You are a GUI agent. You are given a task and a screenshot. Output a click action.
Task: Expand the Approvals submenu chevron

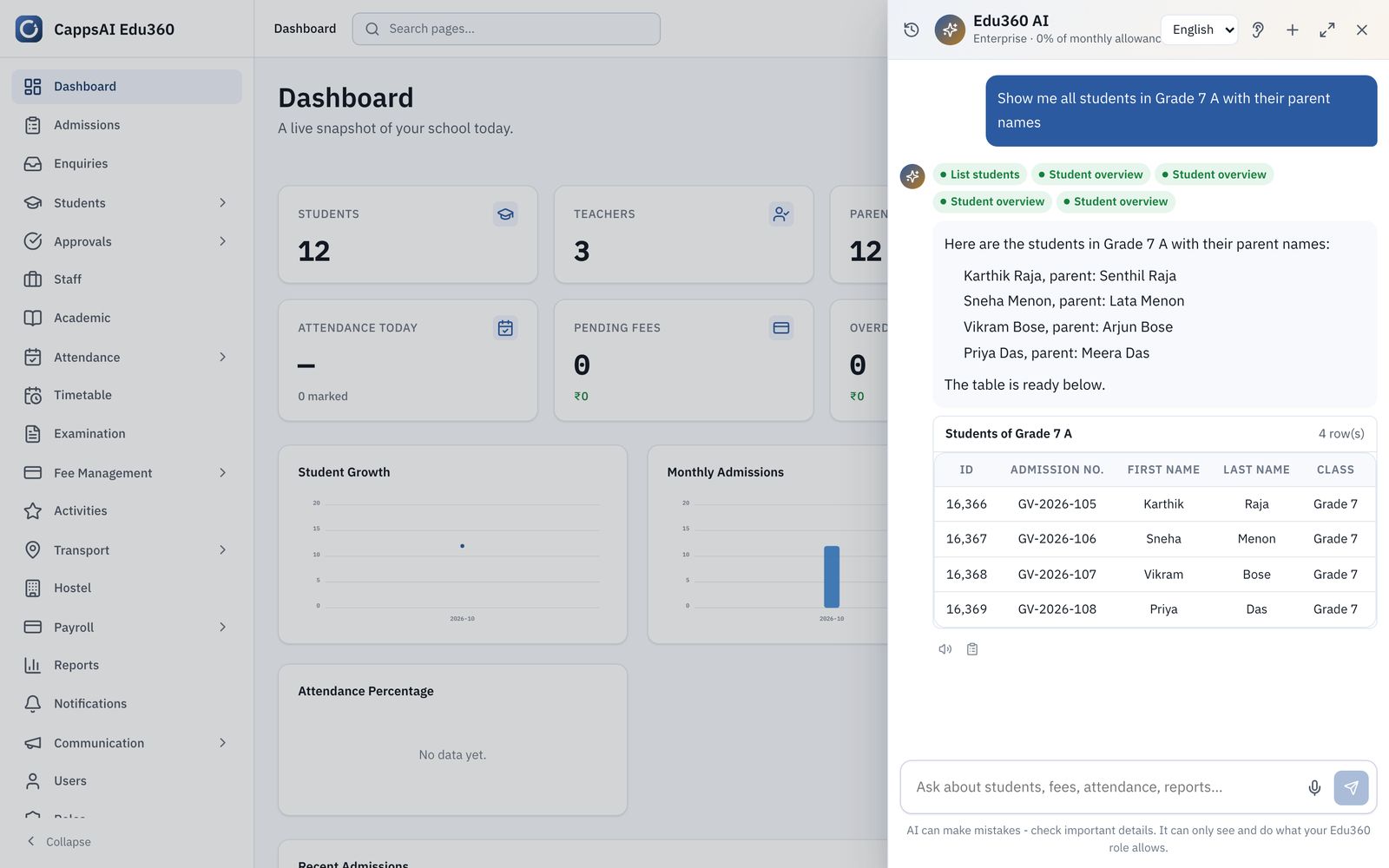222,241
